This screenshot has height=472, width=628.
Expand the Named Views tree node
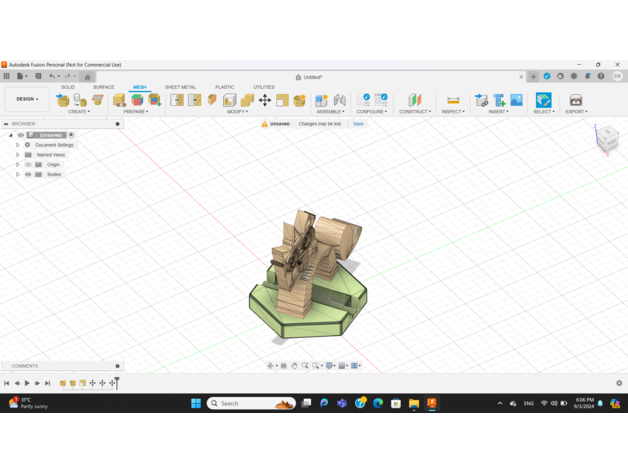pyautogui.click(x=17, y=155)
